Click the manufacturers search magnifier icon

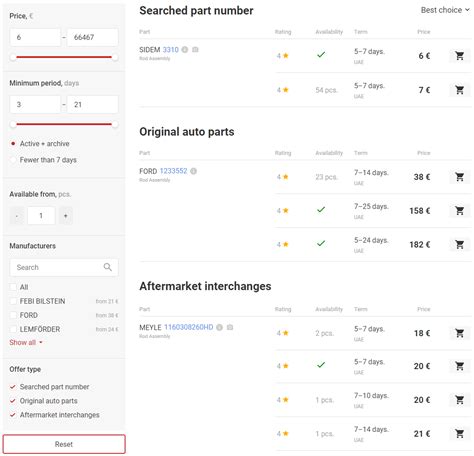pos(107,267)
